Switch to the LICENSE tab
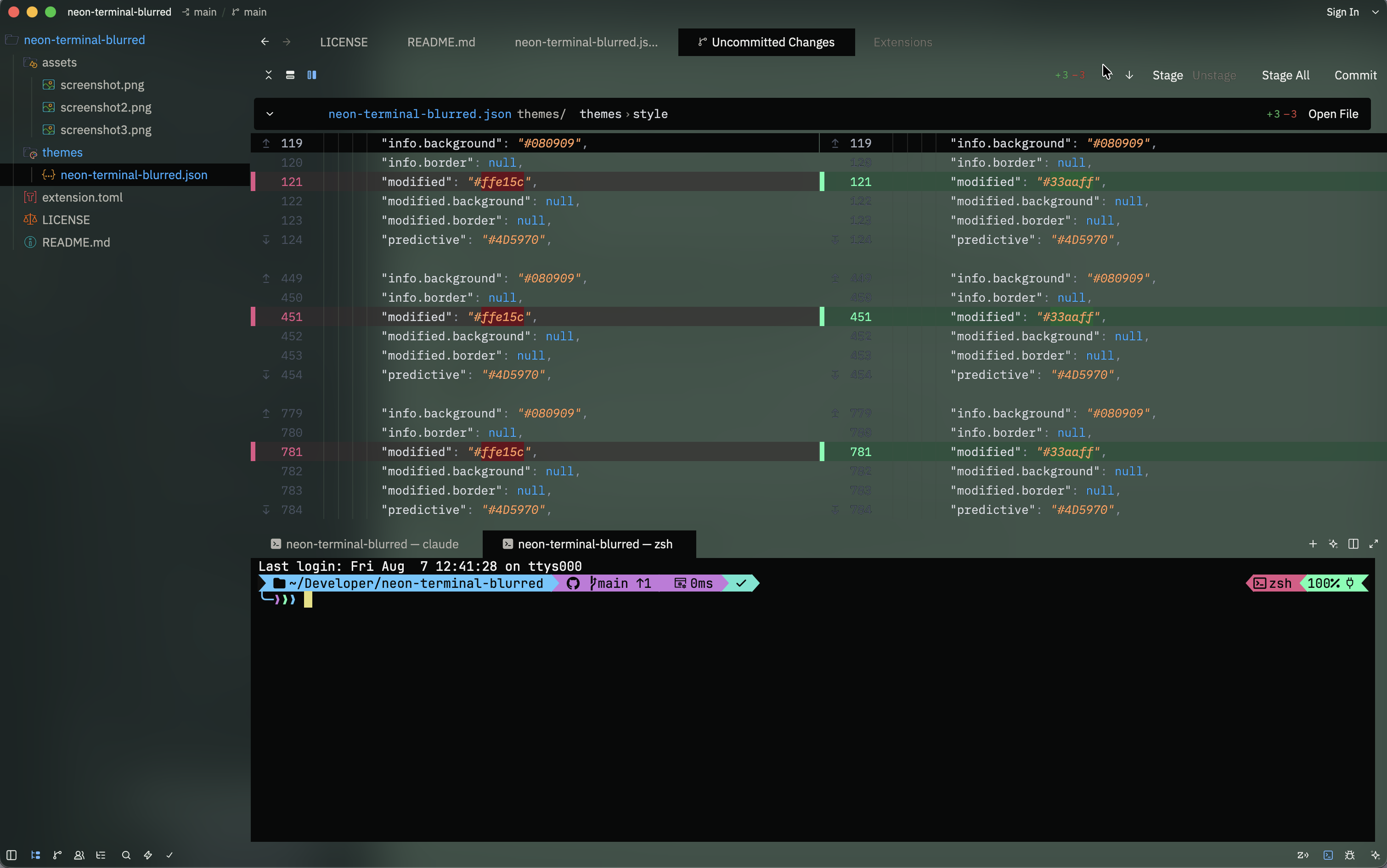This screenshot has width=1387, height=868. (x=344, y=42)
